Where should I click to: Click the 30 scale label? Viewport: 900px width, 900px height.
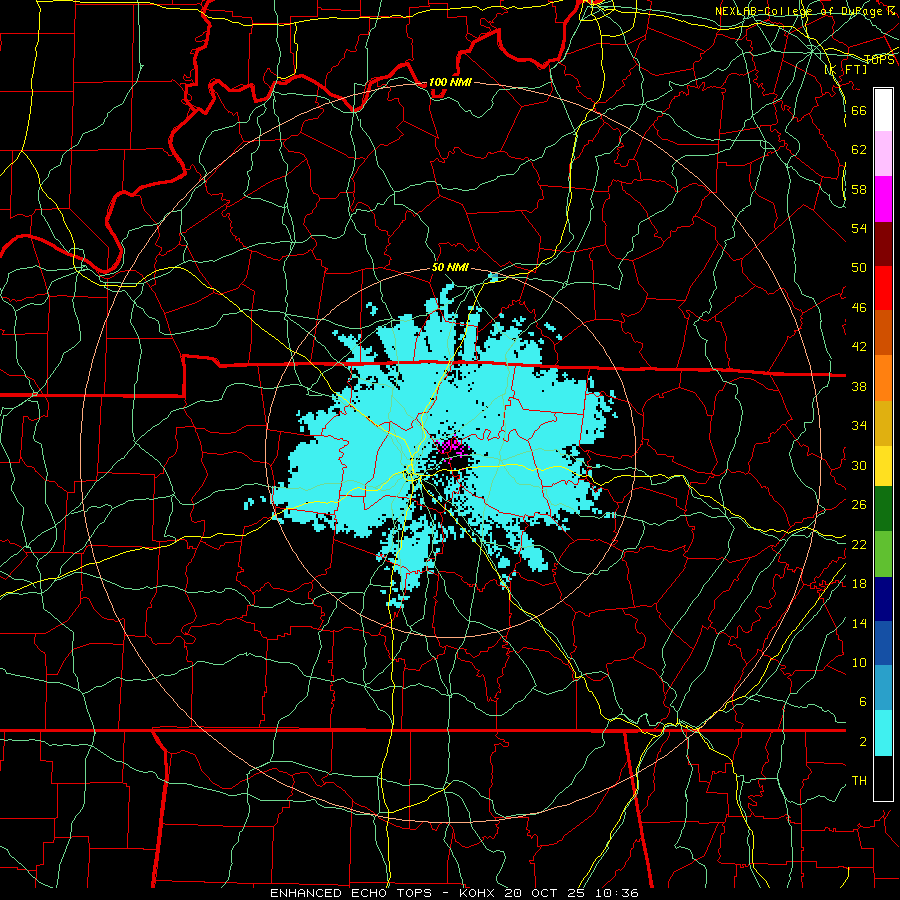coord(859,465)
